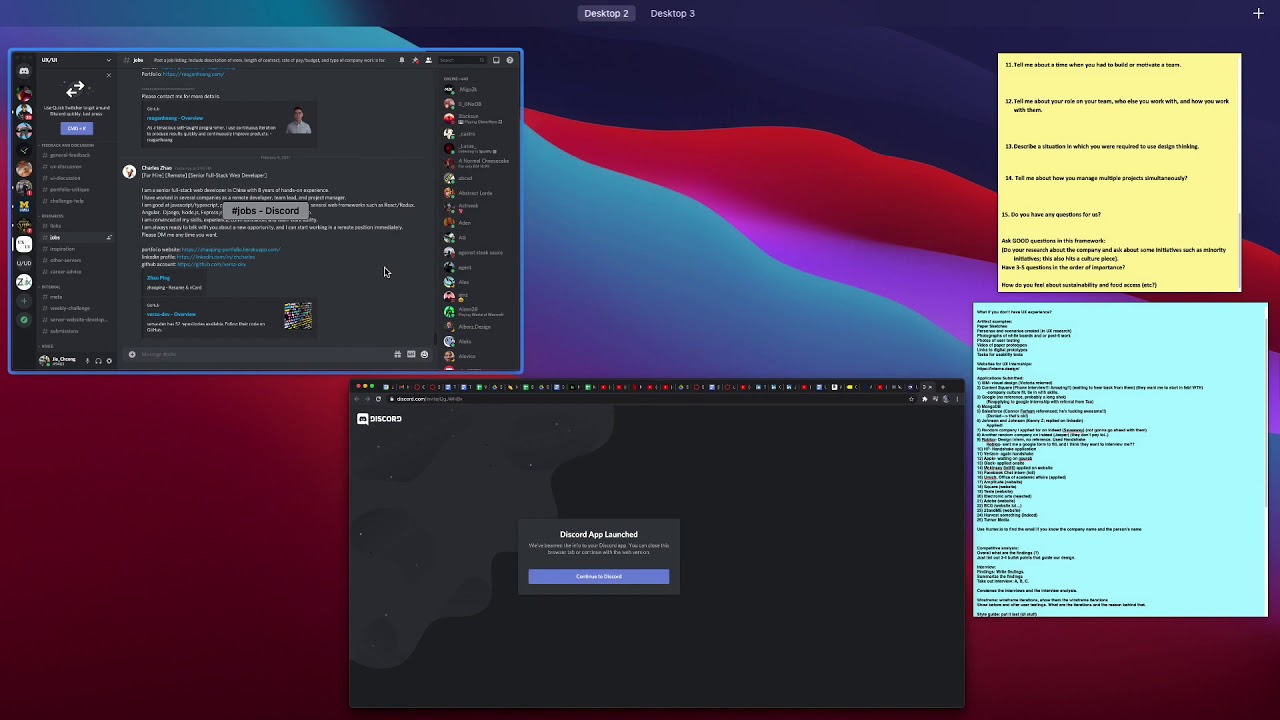Collapse the Voice channel category
The width and height of the screenshot is (1280, 720).
[47, 346]
